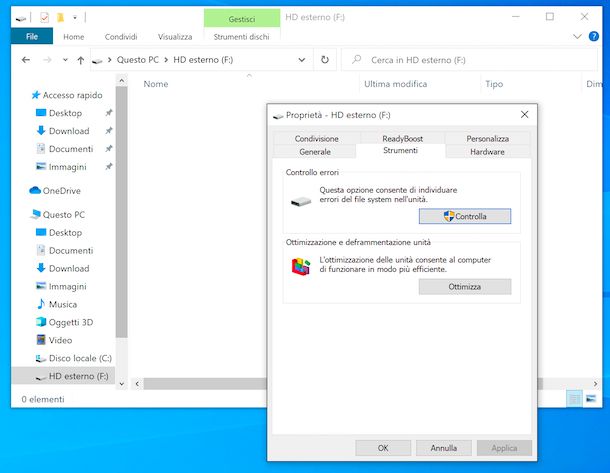The height and width of the screenshot is (473, 610).
Task: Select HD esterno (F:) in the navigation pane
Action: 64,376
